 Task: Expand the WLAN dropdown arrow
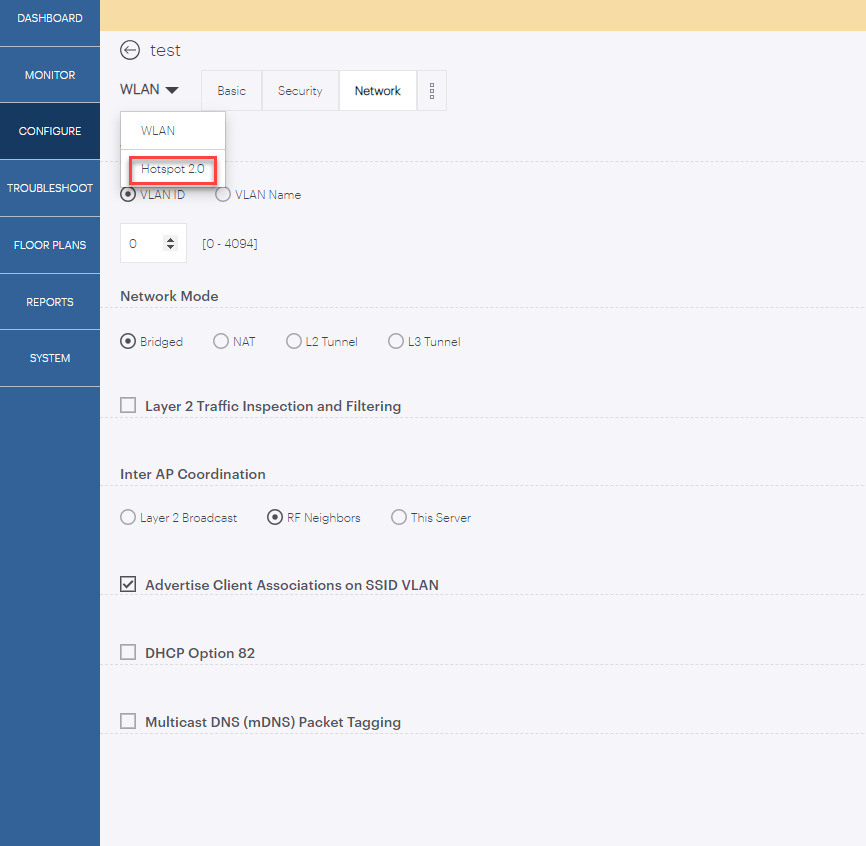pos(172,90)
